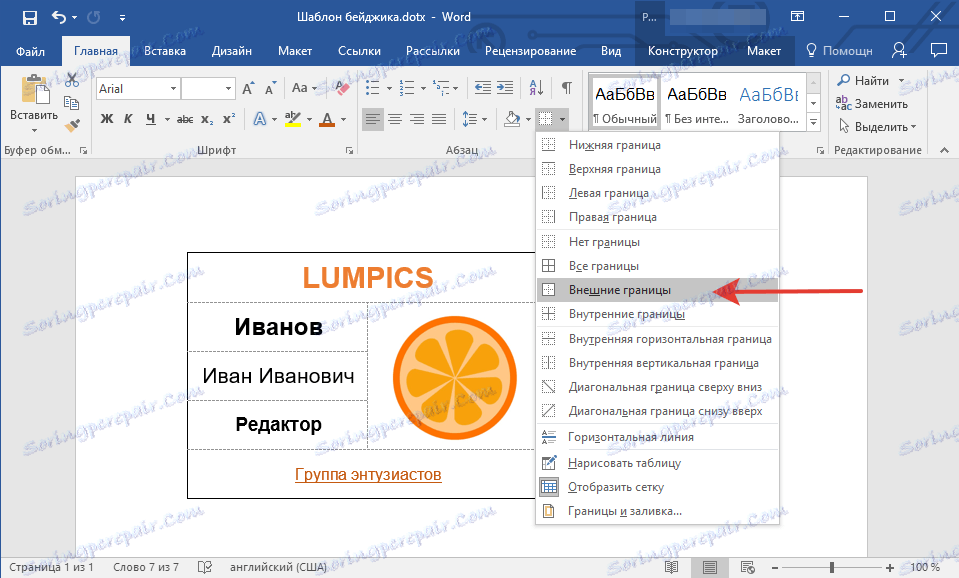Justify the paragraph text
The height and width of the screenshot is (578, 959).
pos(439,119)
